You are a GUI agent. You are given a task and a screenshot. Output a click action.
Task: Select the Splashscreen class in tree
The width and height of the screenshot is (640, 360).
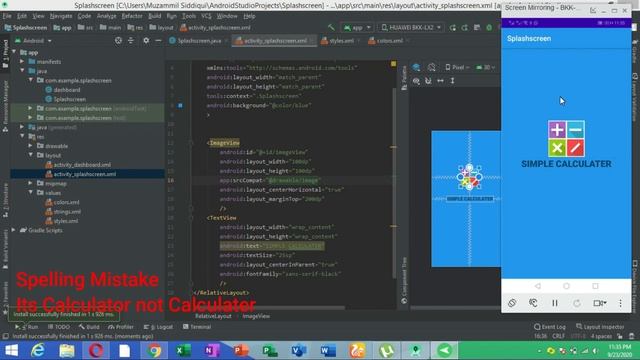[x=65, y=99]
